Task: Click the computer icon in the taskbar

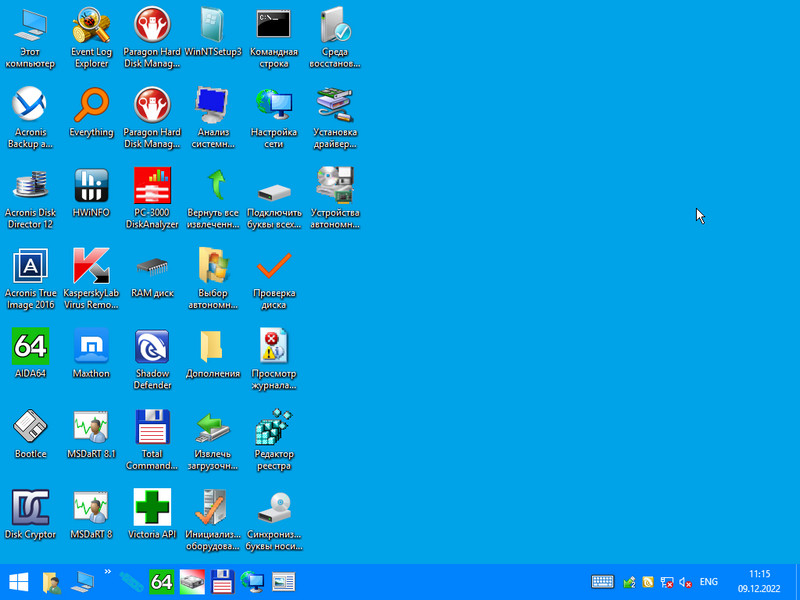Action: coord(82,582)
